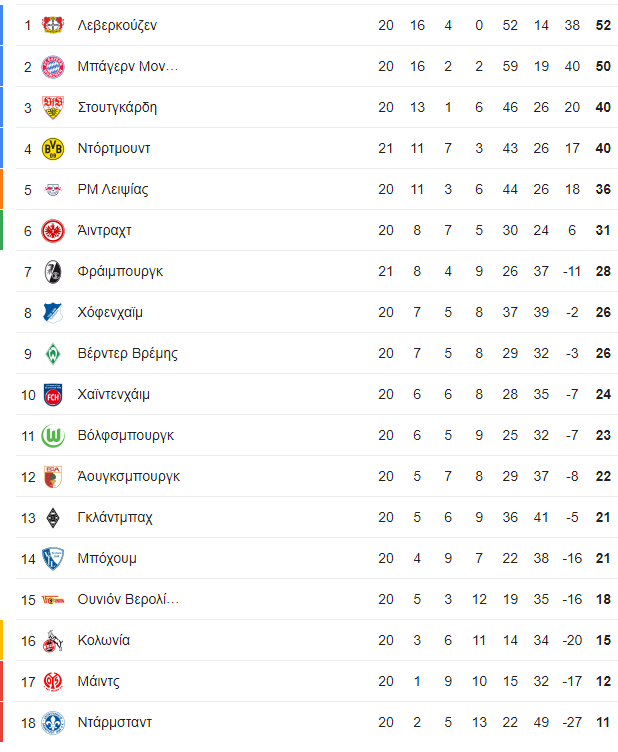Image resolution: width=618 pixels, height=752 pixels.
Task: Open the Λεβερκούζεν team link
Action: point(117,25)
